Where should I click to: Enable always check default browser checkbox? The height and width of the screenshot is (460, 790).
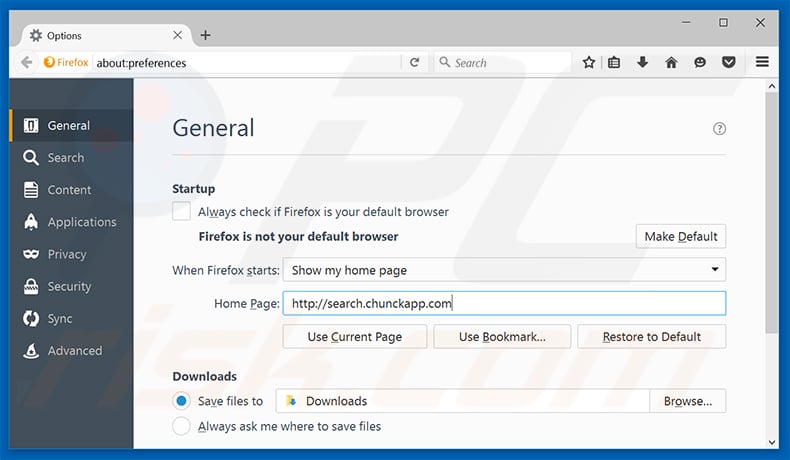(181, 212)
